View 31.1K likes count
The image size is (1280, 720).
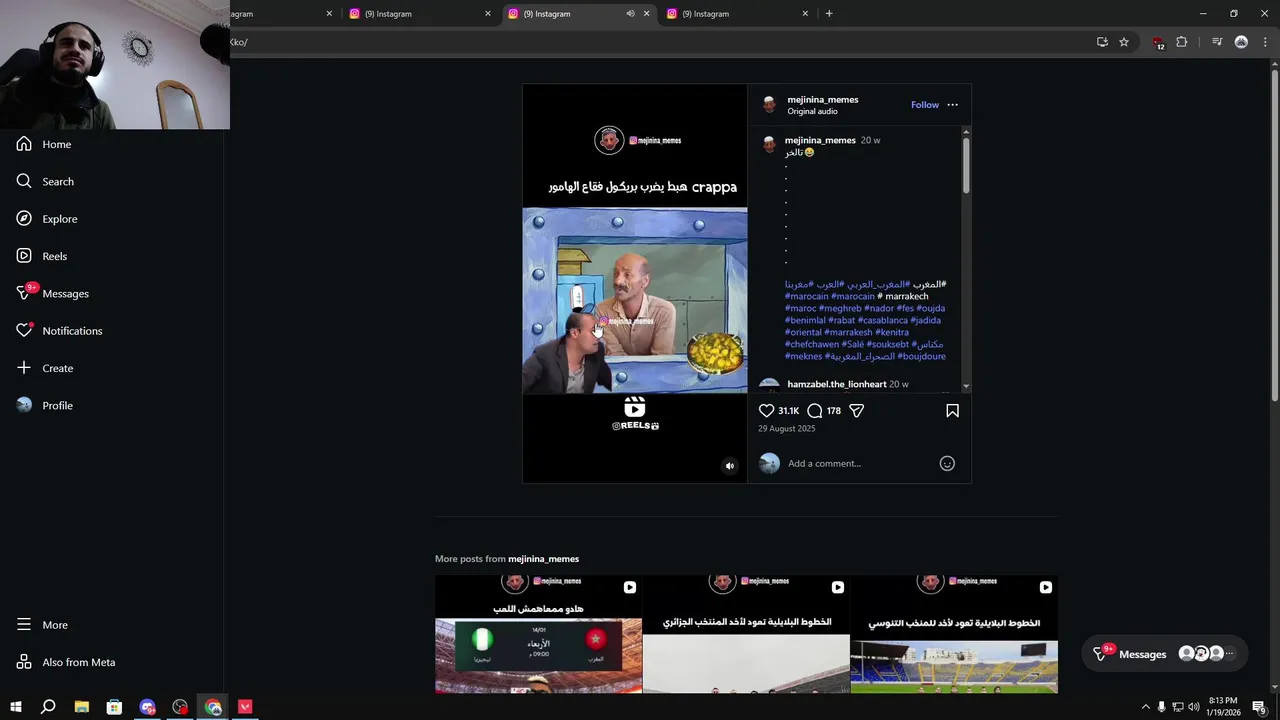coord(789,411)
